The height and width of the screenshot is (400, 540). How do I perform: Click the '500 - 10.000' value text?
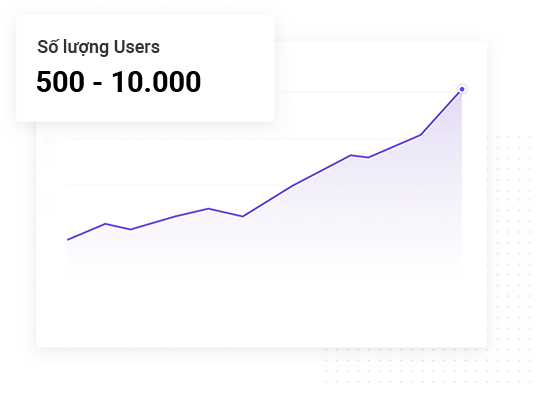point(119,82)
